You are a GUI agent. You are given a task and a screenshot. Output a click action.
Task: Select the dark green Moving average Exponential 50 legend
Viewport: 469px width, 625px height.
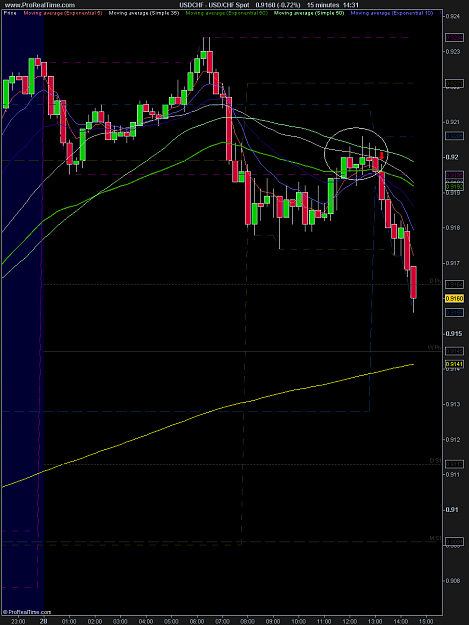click(227, 13)
